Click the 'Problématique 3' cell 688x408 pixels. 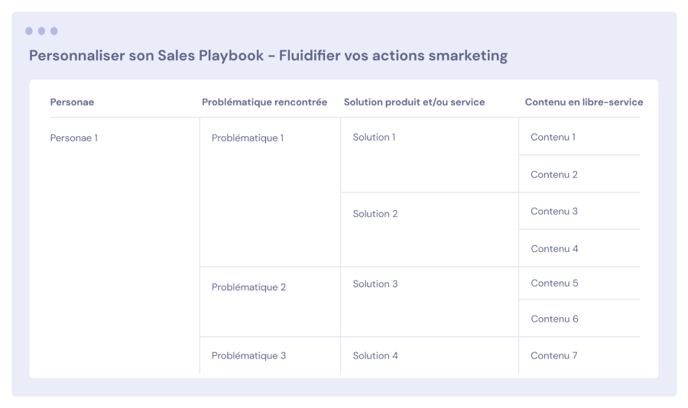(x=248, y=355)
